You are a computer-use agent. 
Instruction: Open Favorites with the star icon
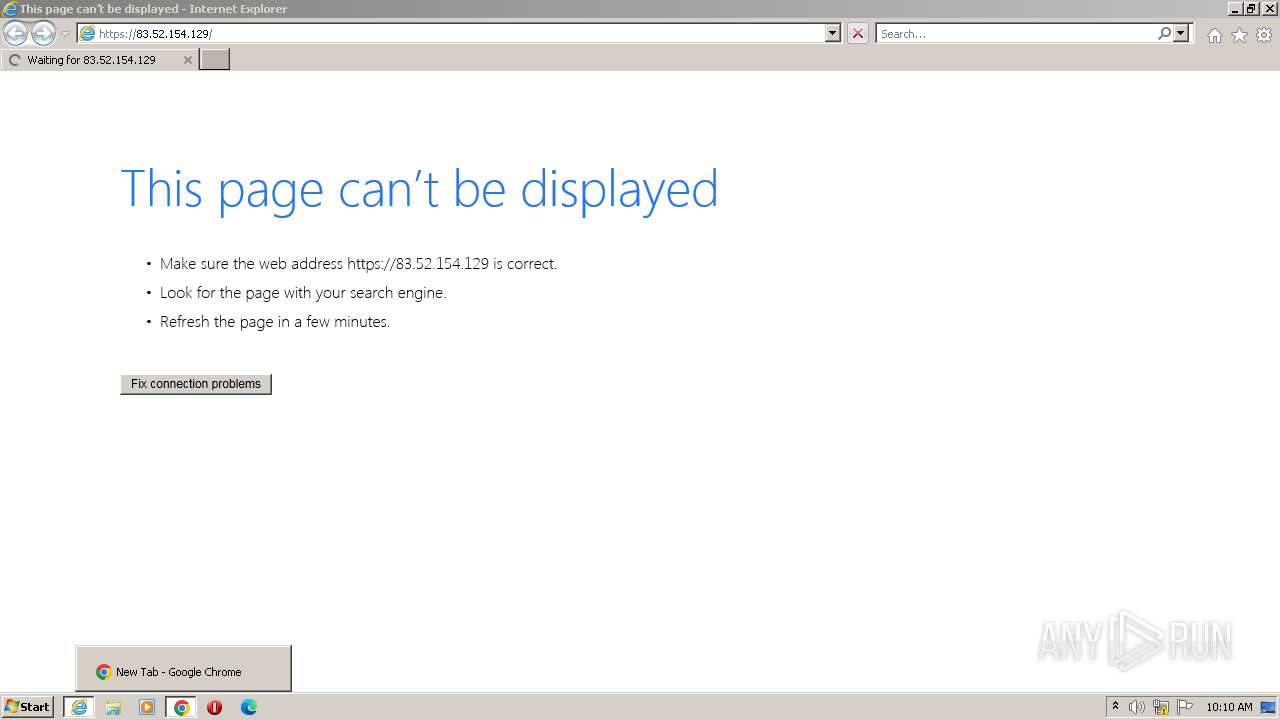coord(1239,35)
